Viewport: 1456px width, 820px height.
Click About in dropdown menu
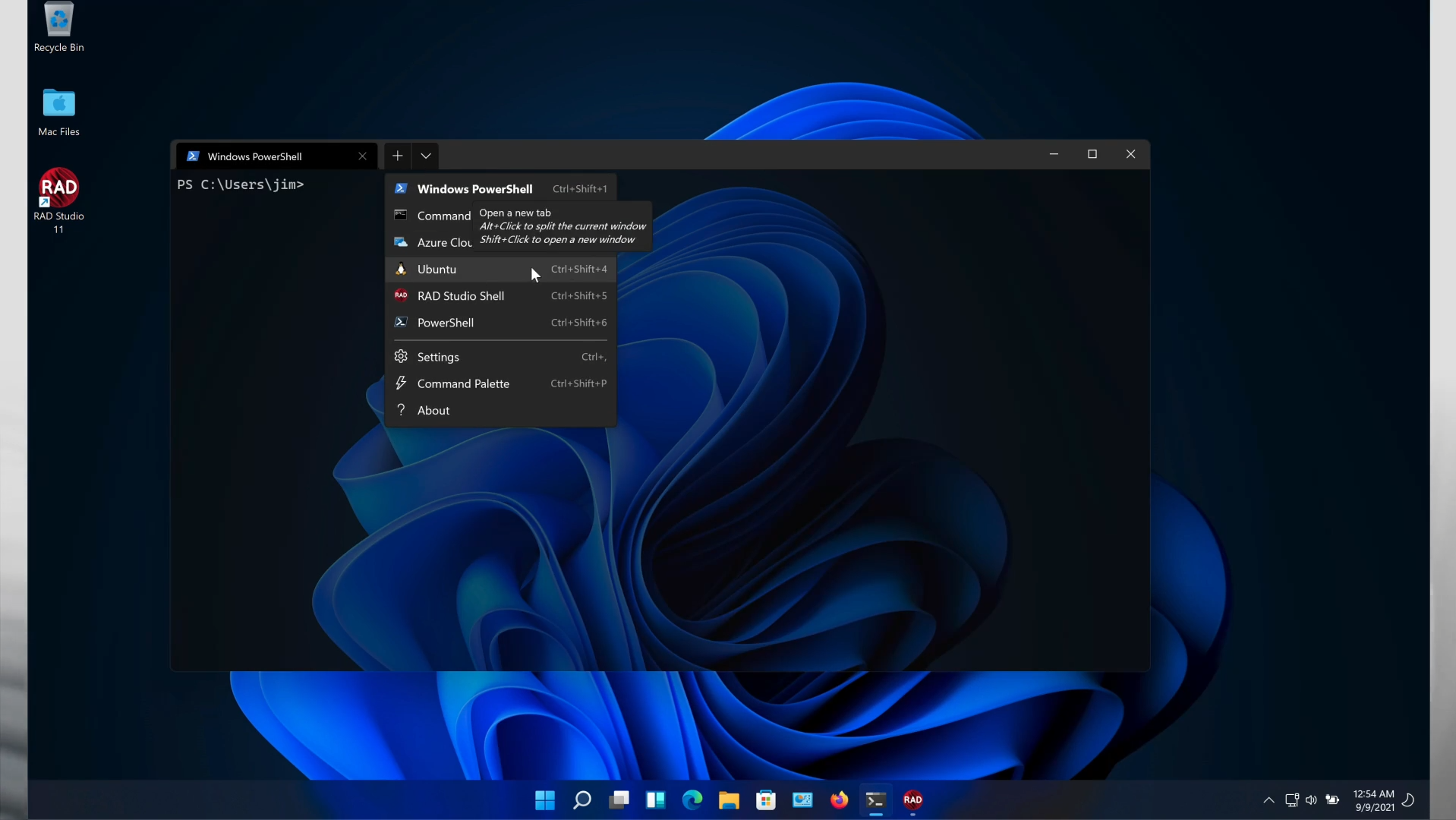pyautogui.click(x=500, y=410)
